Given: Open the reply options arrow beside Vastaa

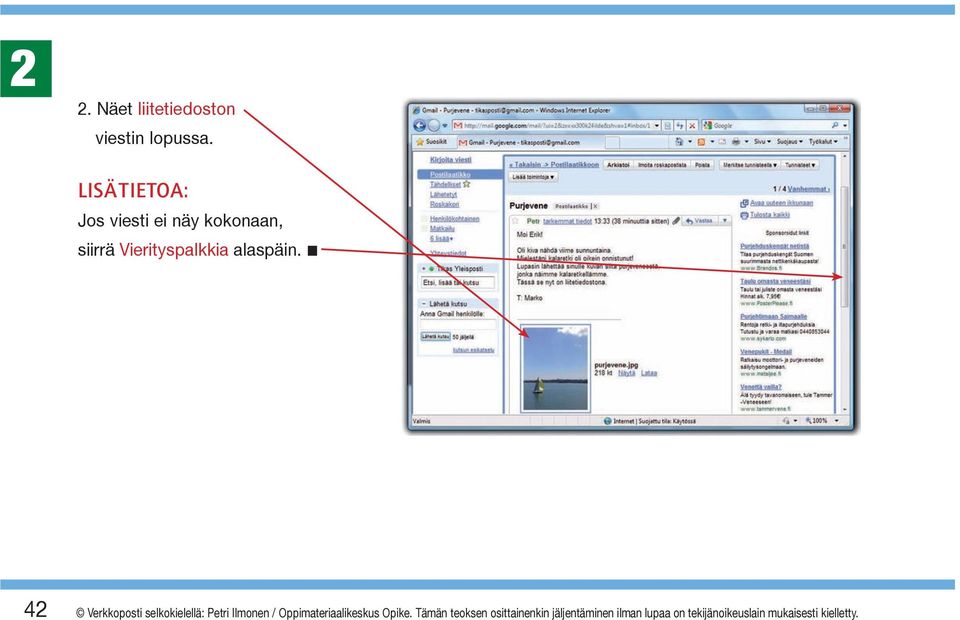Looking at the screenshot, I should (x=724, y=221).
